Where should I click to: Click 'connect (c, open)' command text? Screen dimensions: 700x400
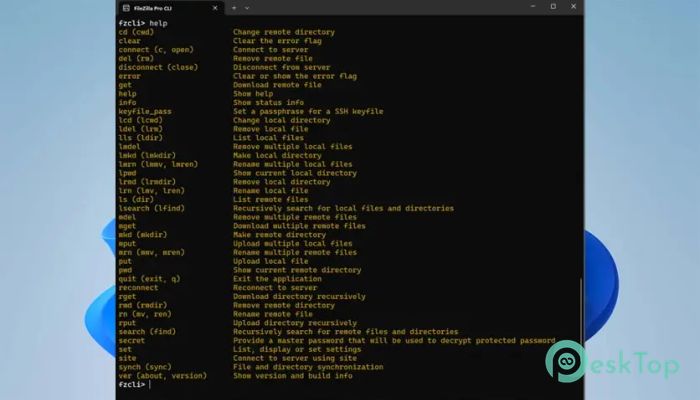point(156,50)
